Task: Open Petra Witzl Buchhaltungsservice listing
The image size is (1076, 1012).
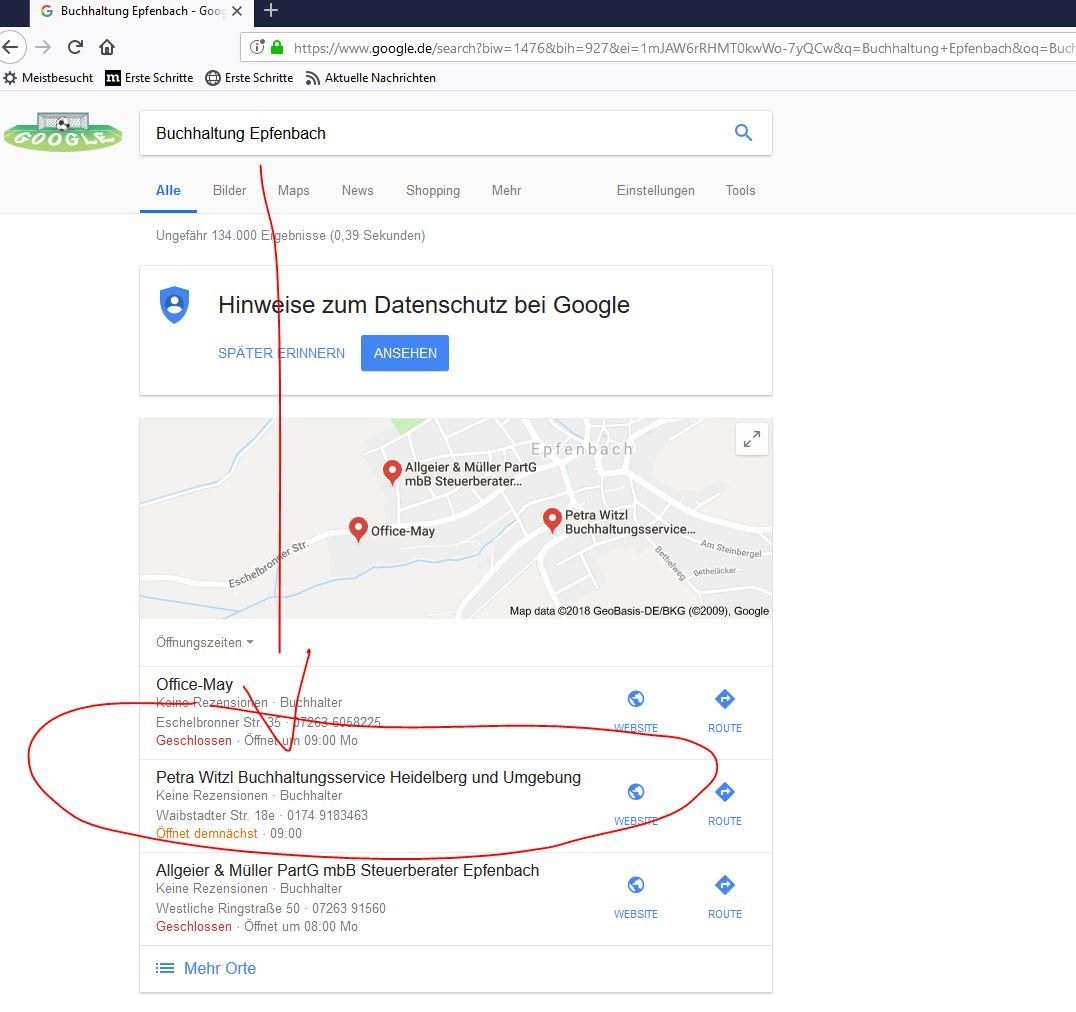Action: point(368,777)
